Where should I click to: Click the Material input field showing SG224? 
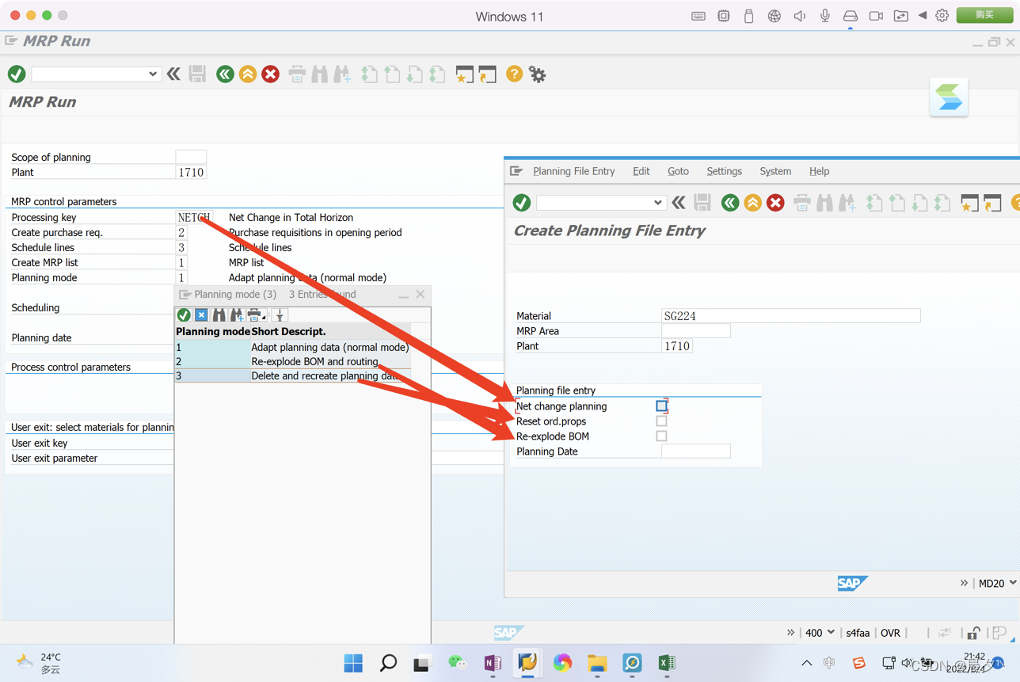(790, 315)
